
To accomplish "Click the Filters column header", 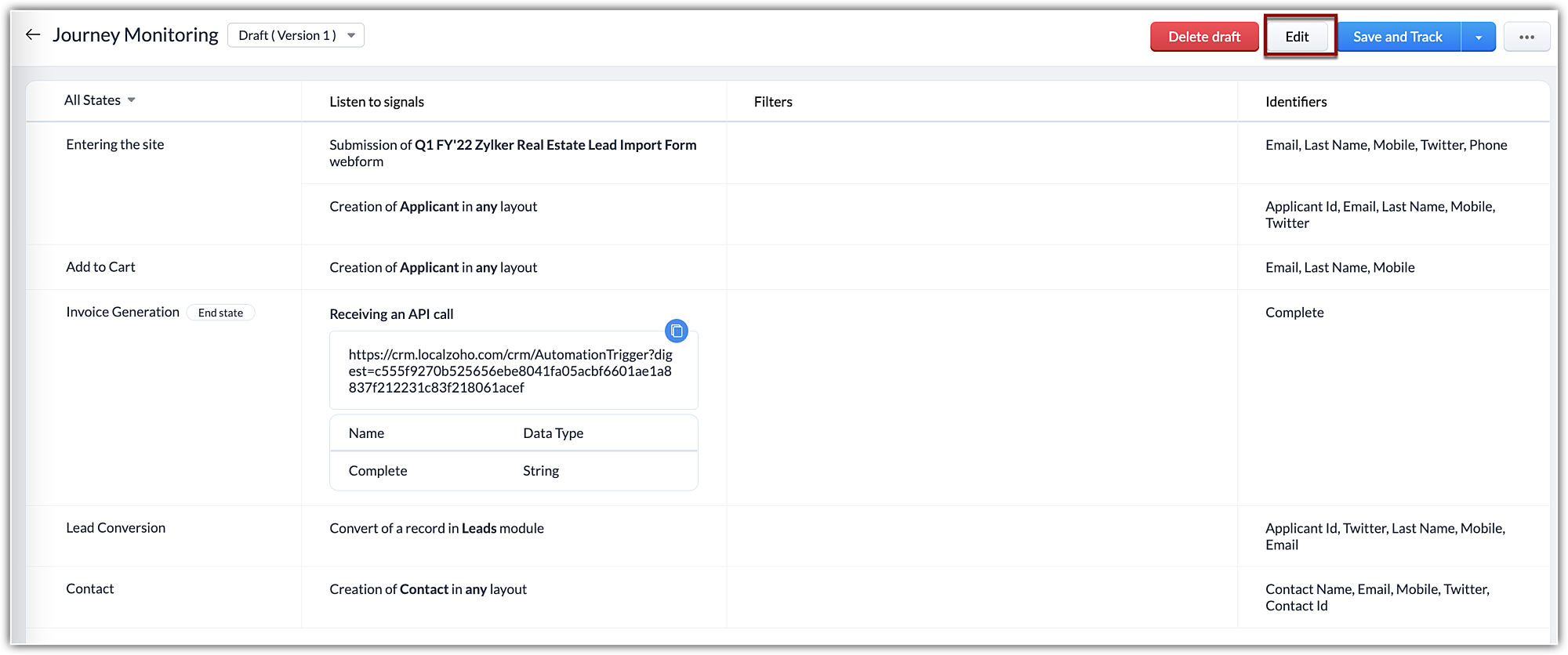I will click(x=773, y=102).
